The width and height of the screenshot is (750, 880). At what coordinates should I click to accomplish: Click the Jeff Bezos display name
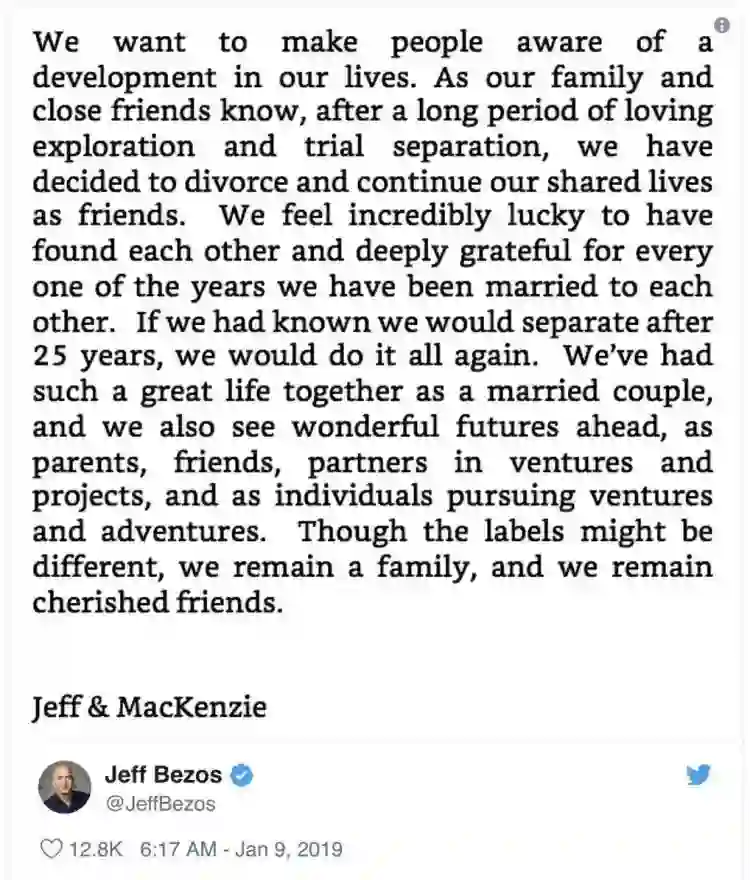163,774
